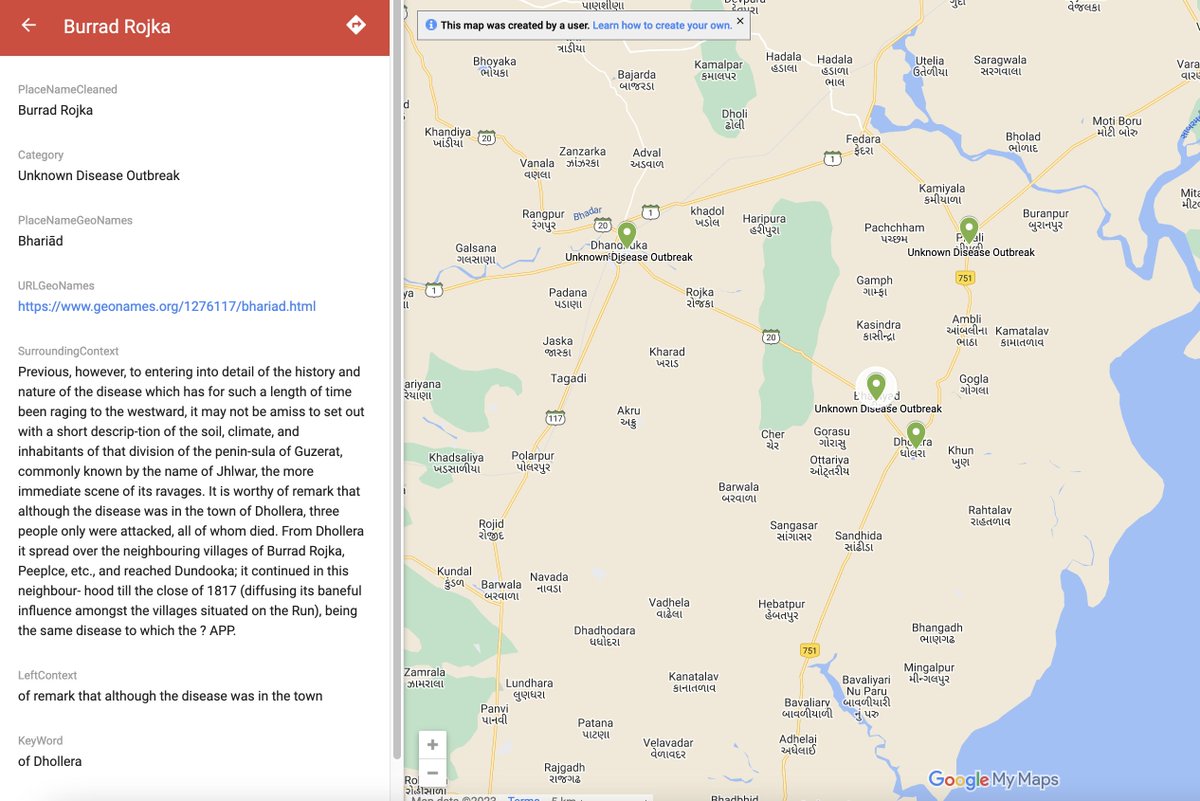Click the Lundhara label on map

[529, 689]
